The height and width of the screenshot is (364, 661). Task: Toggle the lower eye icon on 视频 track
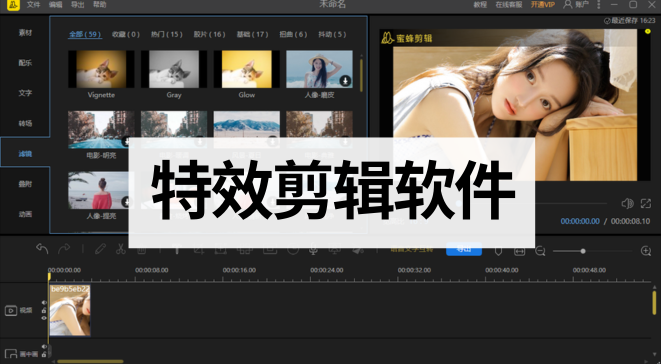44,318
